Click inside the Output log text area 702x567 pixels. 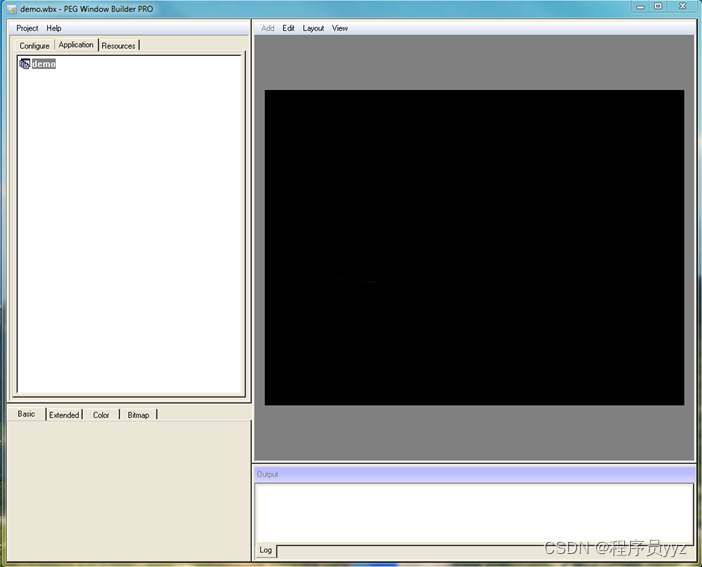[x=474, y=514]
